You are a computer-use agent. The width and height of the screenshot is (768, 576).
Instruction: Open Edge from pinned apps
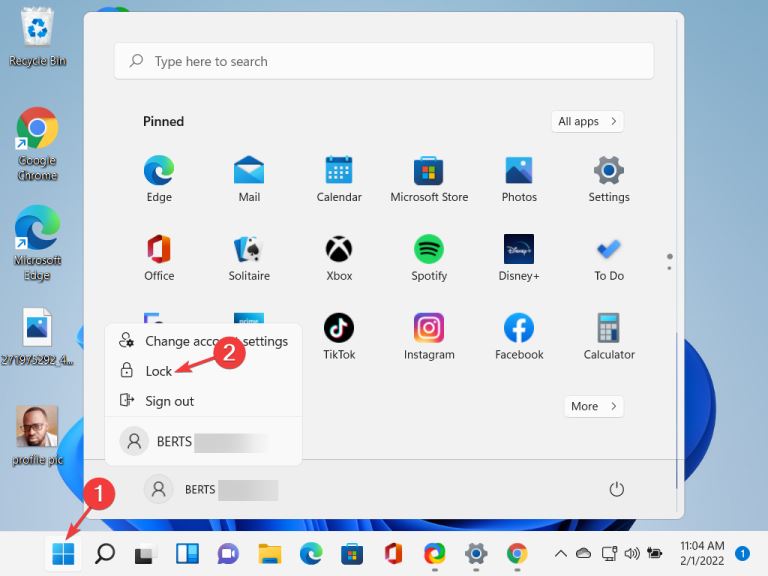point(159,178)
